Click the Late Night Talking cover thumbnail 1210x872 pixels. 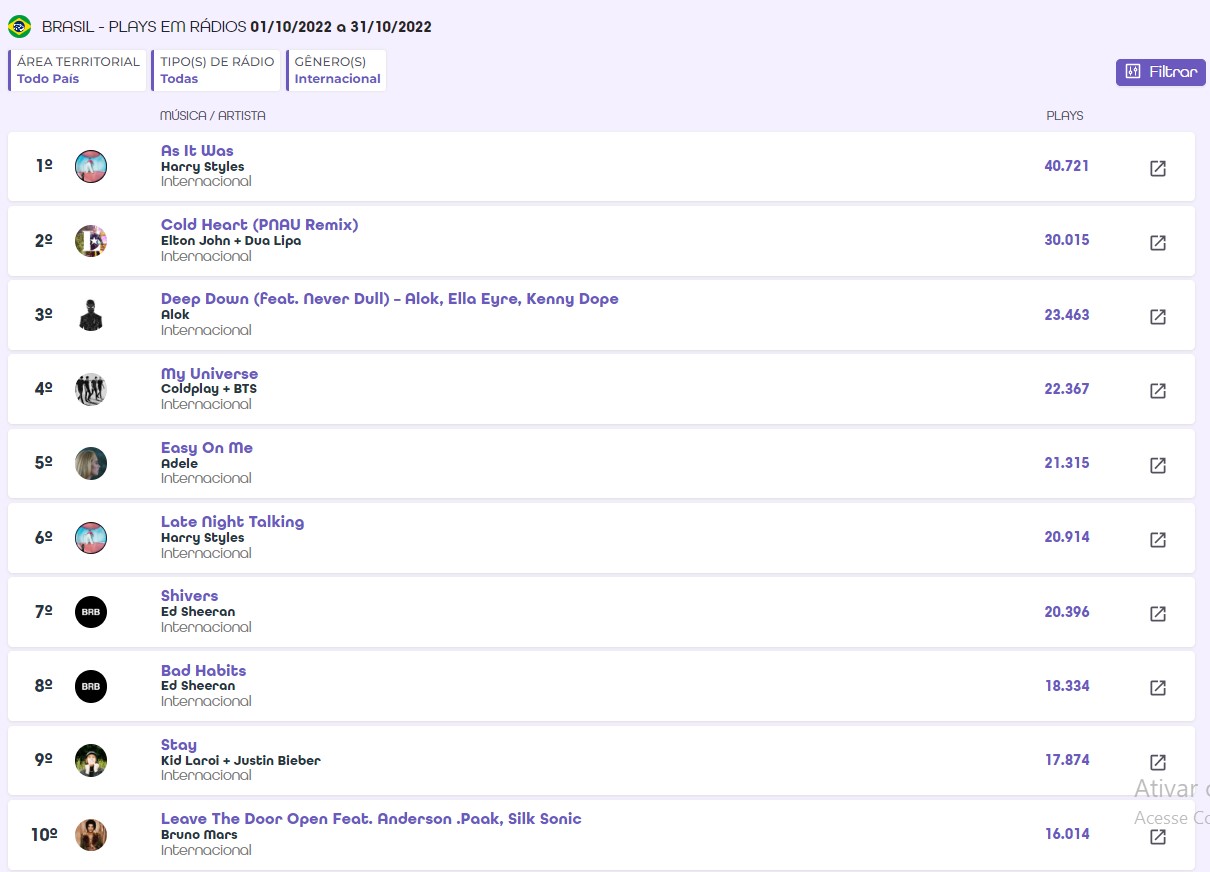click(x=91, y=538)
